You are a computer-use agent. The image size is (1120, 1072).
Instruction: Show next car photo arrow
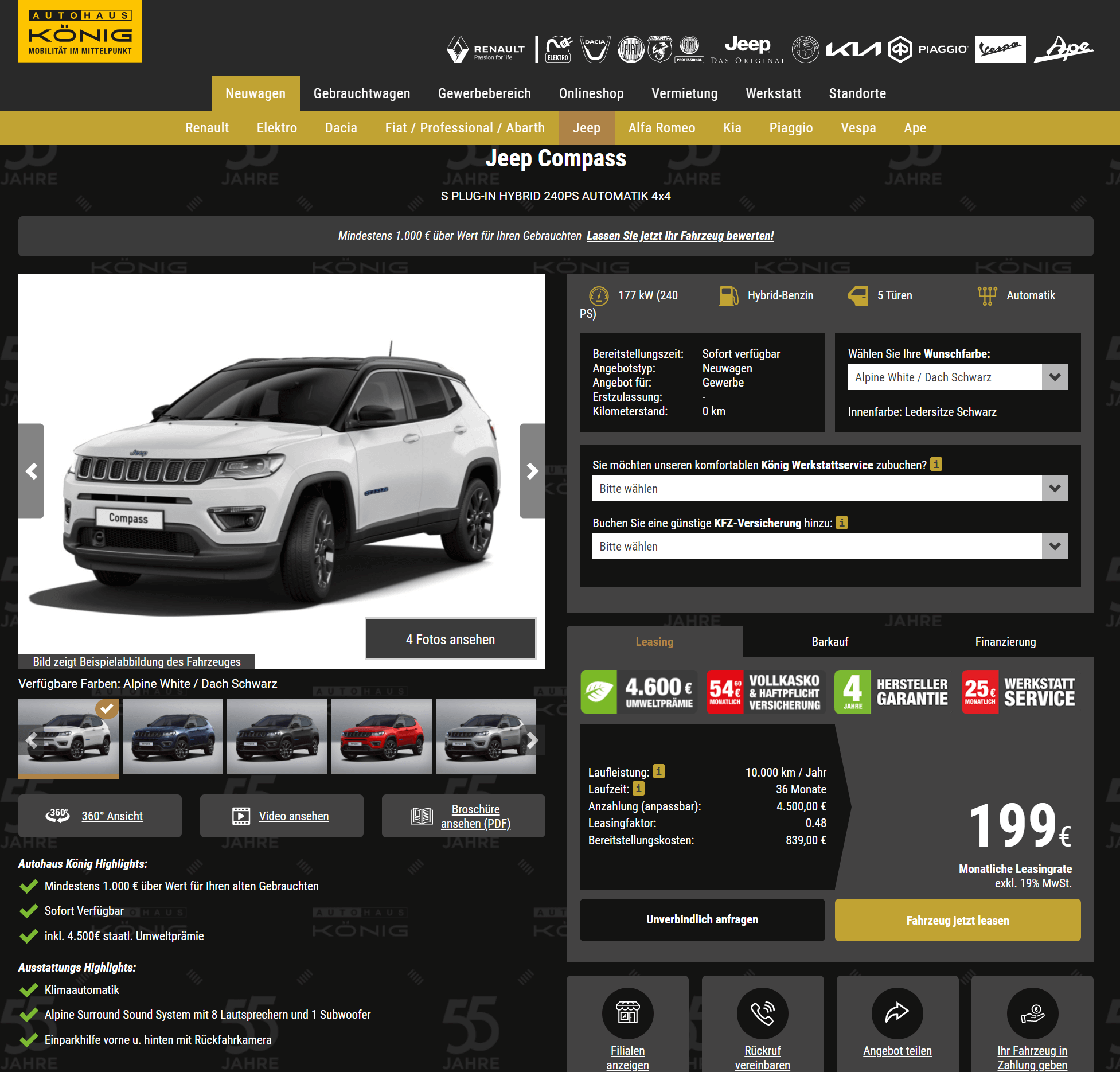coord(532,471)
